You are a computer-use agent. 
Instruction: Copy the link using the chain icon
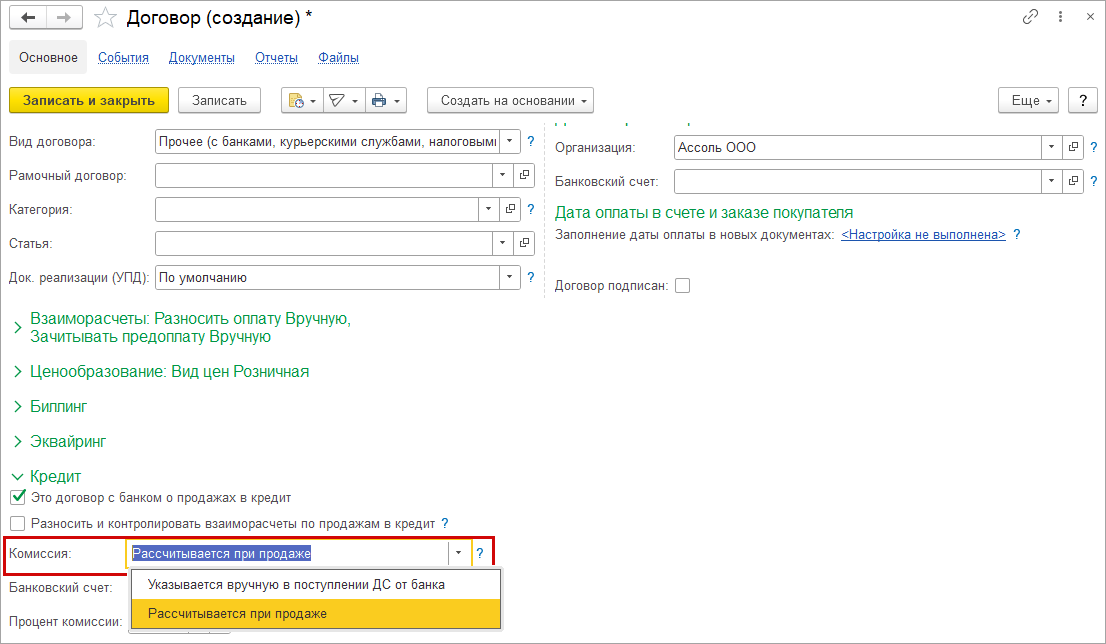(x=1030, y=17)
